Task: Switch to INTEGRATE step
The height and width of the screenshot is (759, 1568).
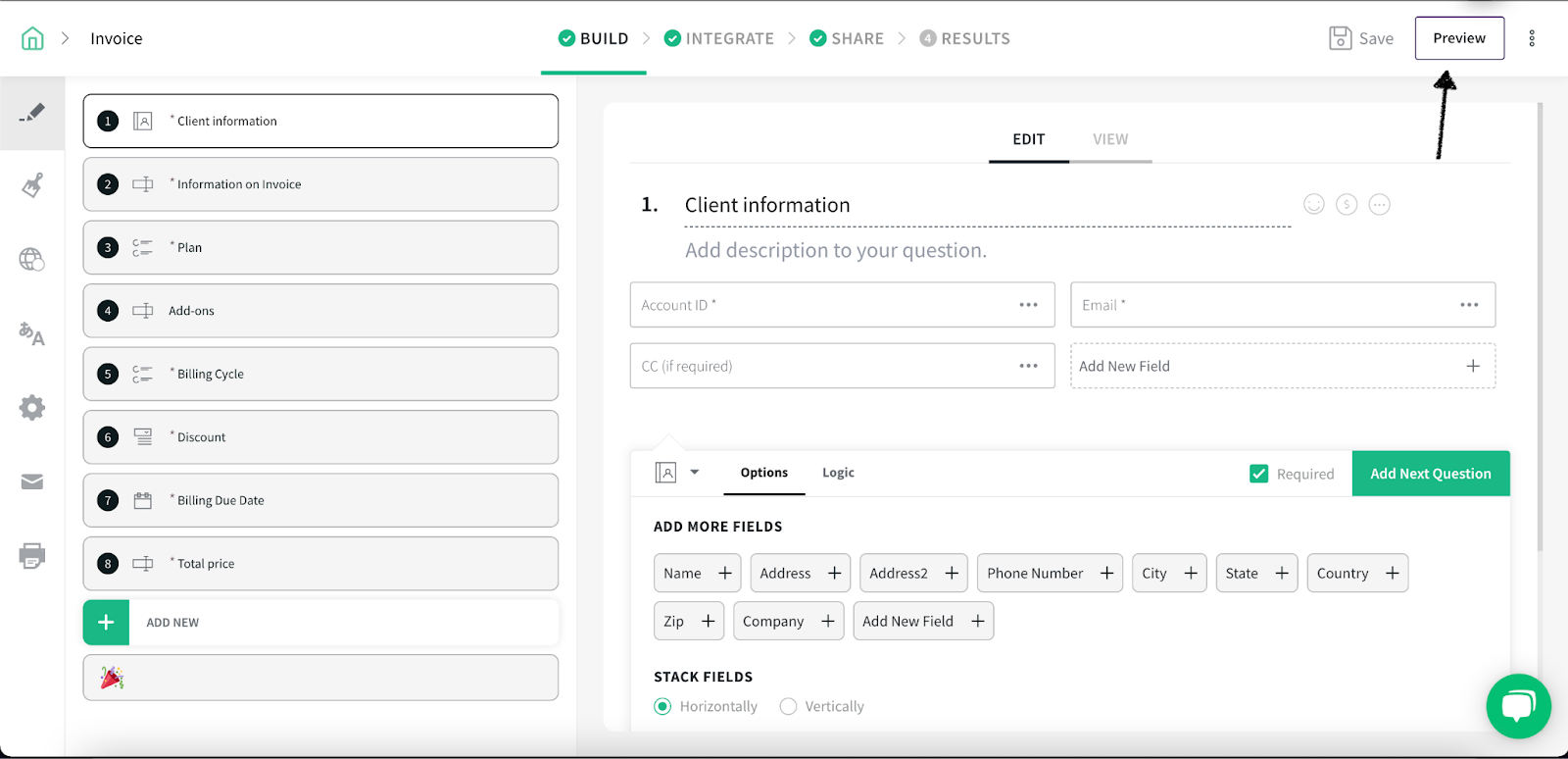Action: pos(718,38)
